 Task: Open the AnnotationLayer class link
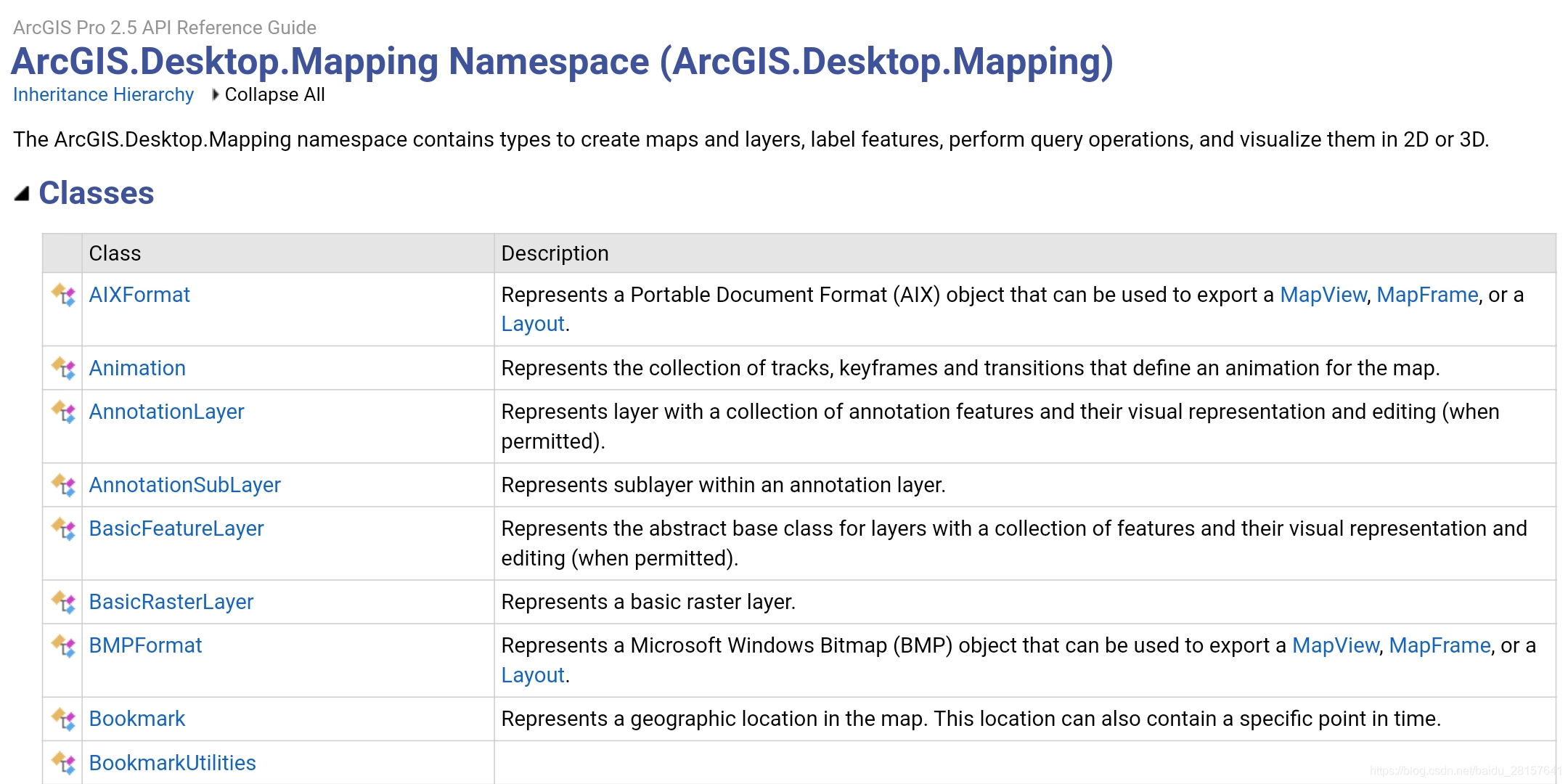click(166, 412)
